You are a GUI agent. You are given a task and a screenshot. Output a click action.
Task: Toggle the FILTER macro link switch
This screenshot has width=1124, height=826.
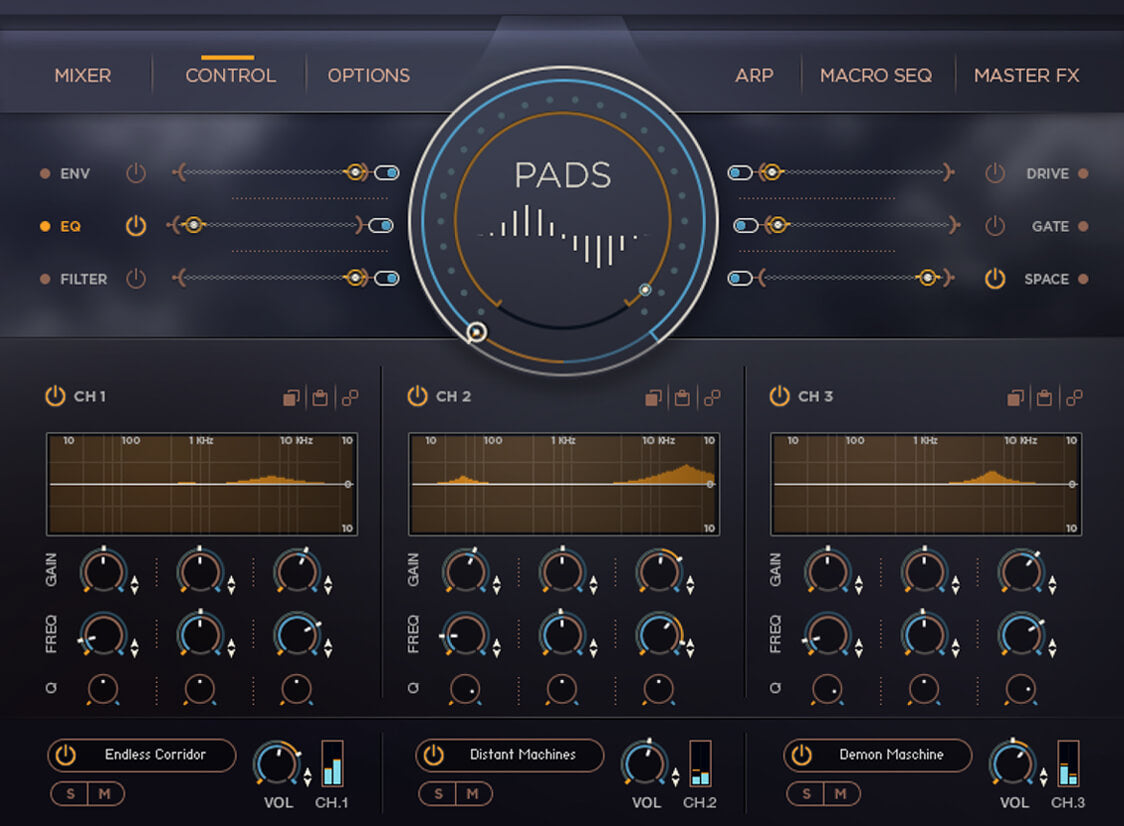387,279
